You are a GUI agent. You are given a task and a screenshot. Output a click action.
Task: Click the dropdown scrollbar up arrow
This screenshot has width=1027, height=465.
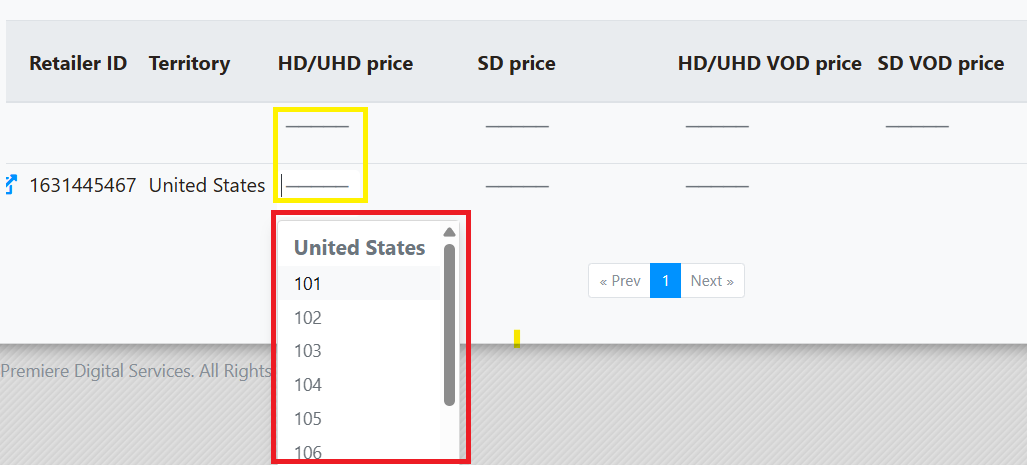point(449,232)
